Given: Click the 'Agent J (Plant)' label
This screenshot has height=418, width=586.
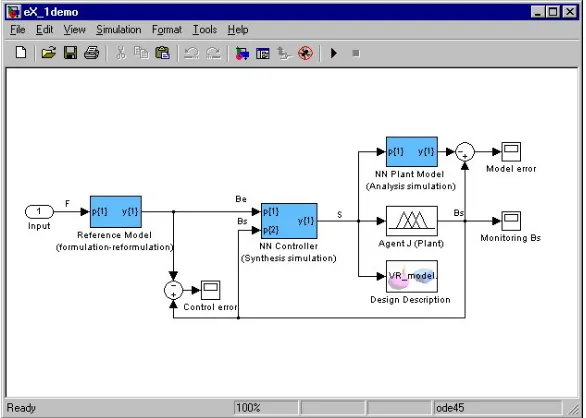Looking at the screenshot, I should click(x=411, y=244).
